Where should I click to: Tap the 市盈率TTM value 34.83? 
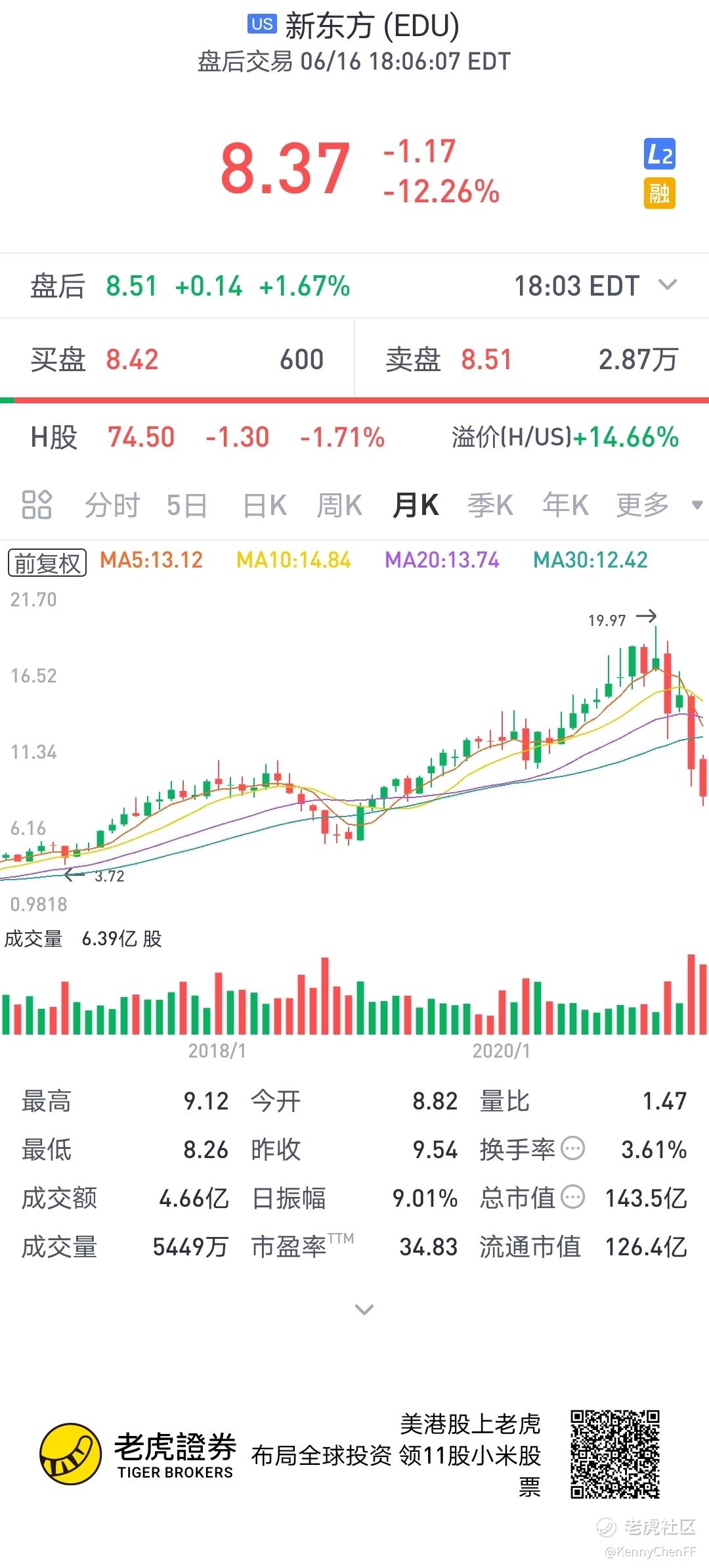[428, 1247]
